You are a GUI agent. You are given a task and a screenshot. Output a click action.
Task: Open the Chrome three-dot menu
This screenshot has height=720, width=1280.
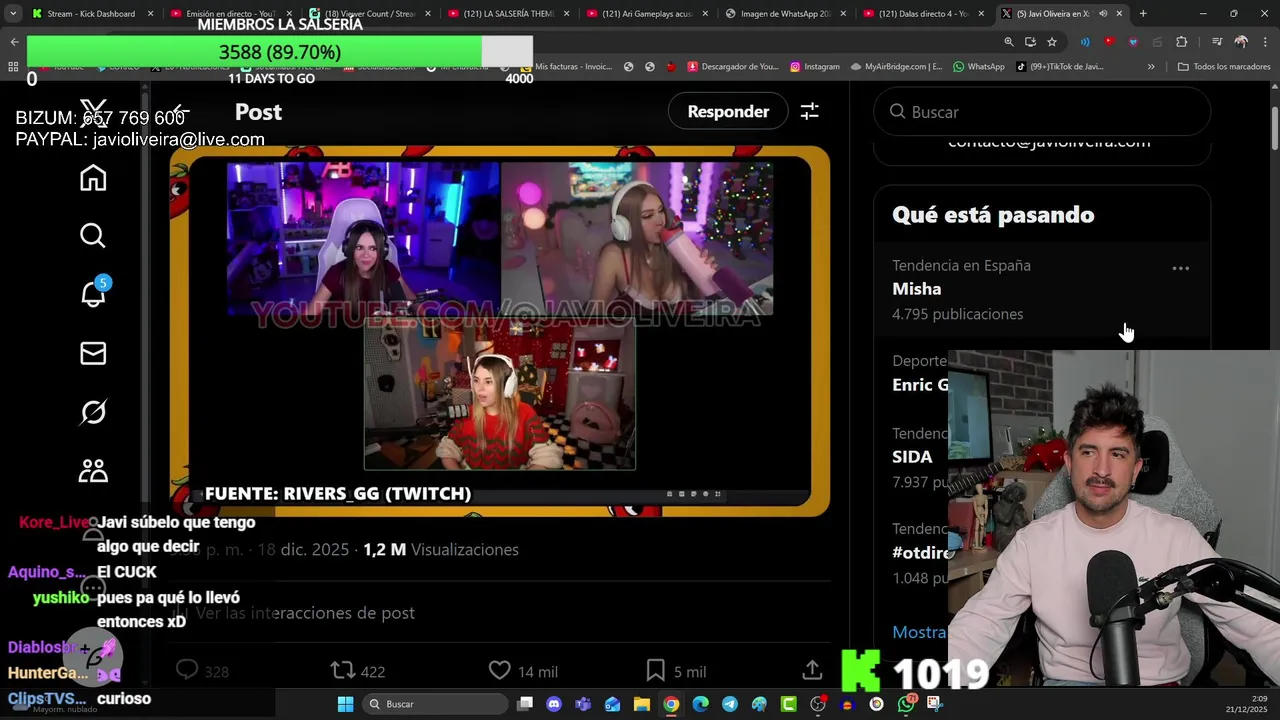1265,42
